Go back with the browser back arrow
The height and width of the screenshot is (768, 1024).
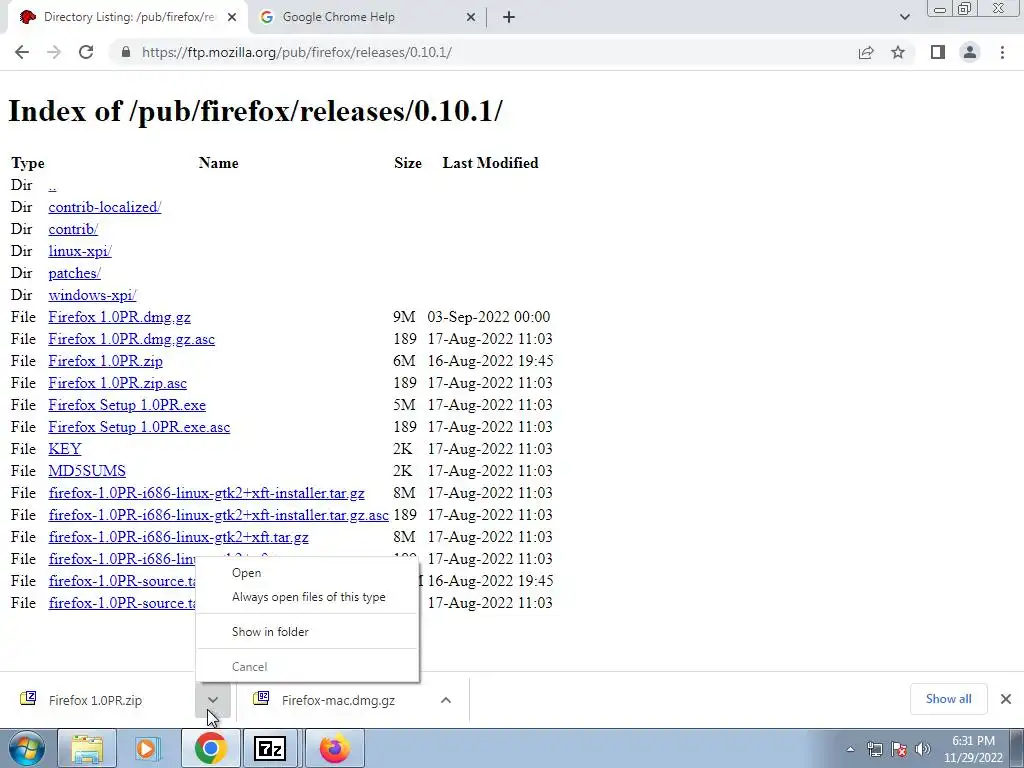pos(22,52)
